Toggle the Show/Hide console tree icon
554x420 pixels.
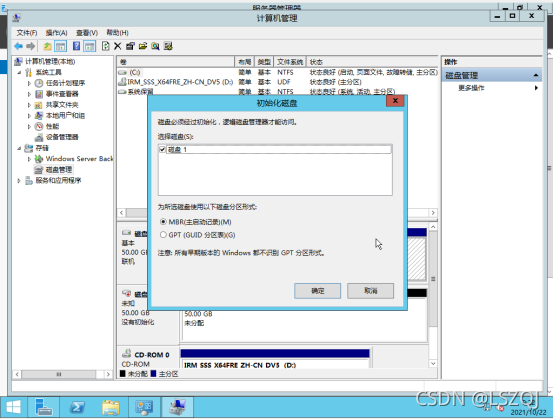click(x=61, y=46)
